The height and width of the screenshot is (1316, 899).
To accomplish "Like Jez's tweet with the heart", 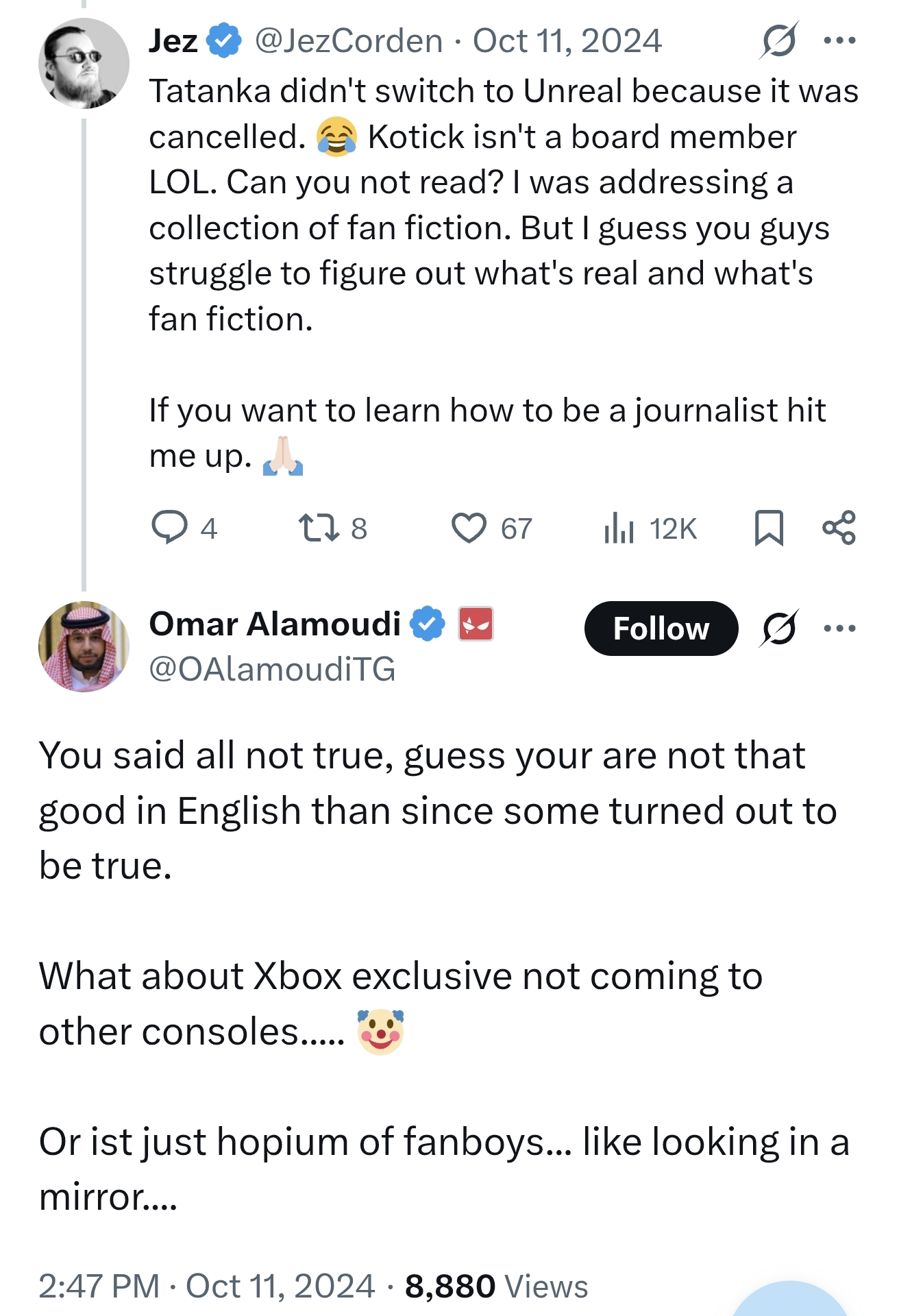I will point(469,528).
